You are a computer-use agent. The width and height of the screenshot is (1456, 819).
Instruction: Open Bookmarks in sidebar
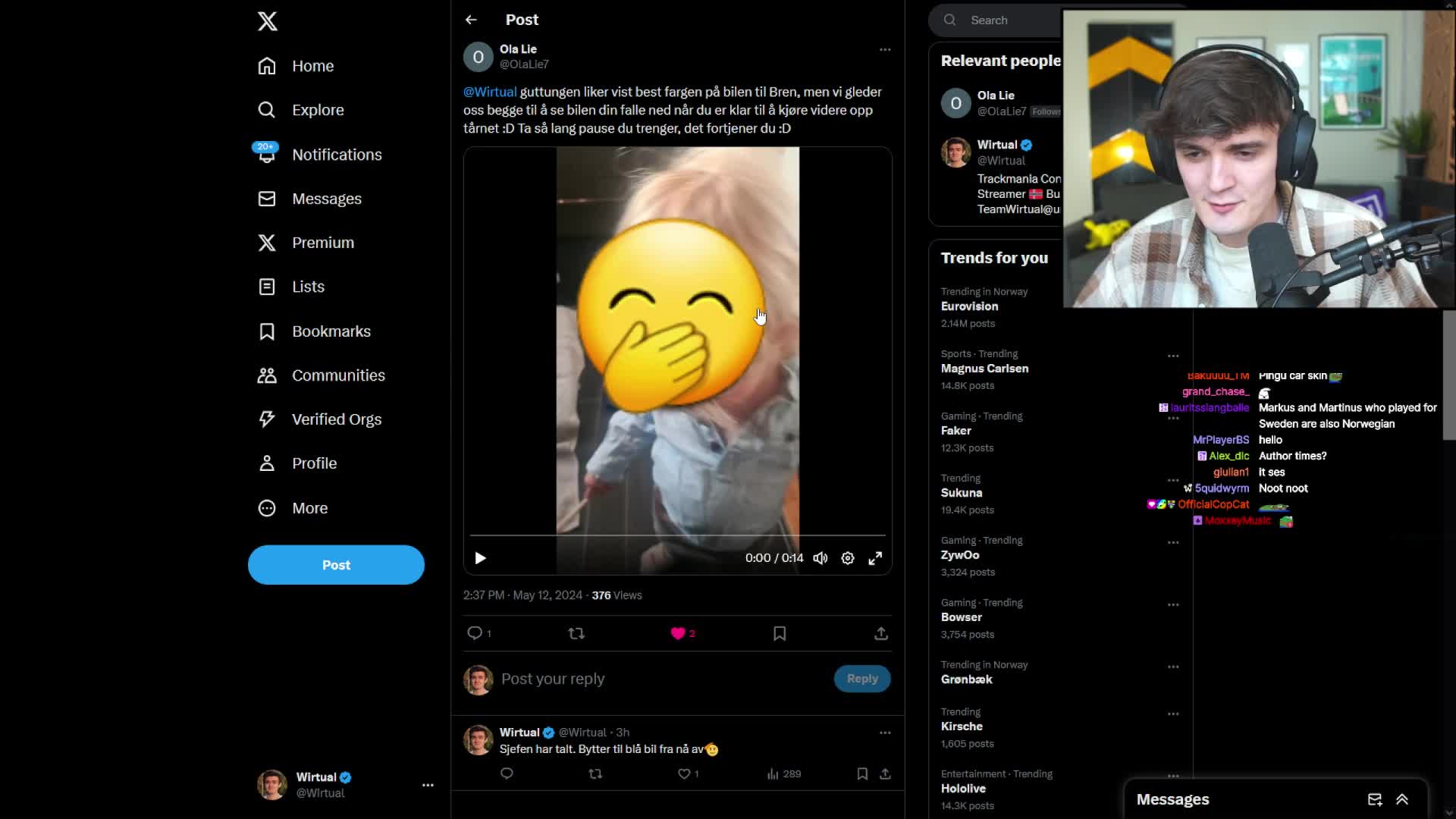point(314,331)
